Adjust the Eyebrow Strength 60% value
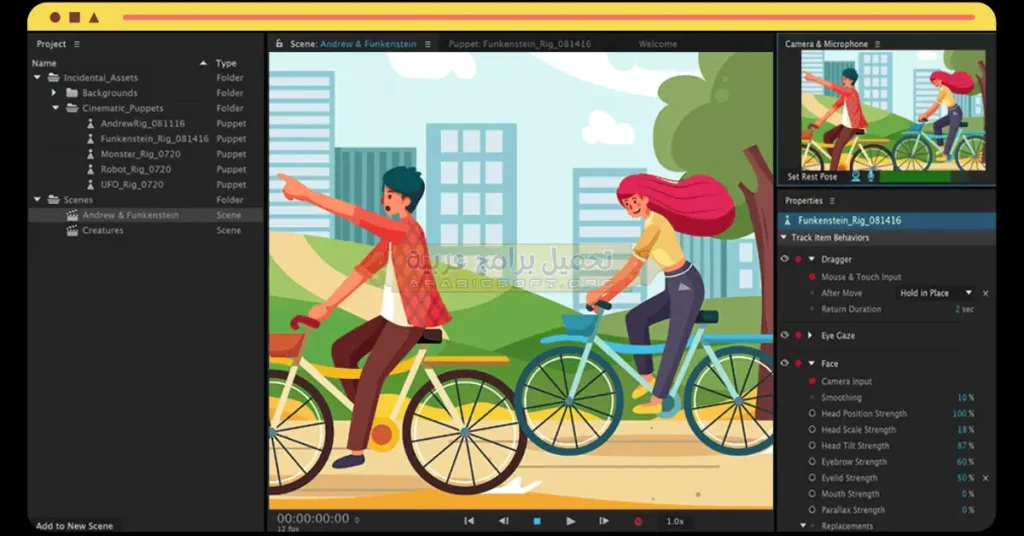 click(x=965, y=462)
